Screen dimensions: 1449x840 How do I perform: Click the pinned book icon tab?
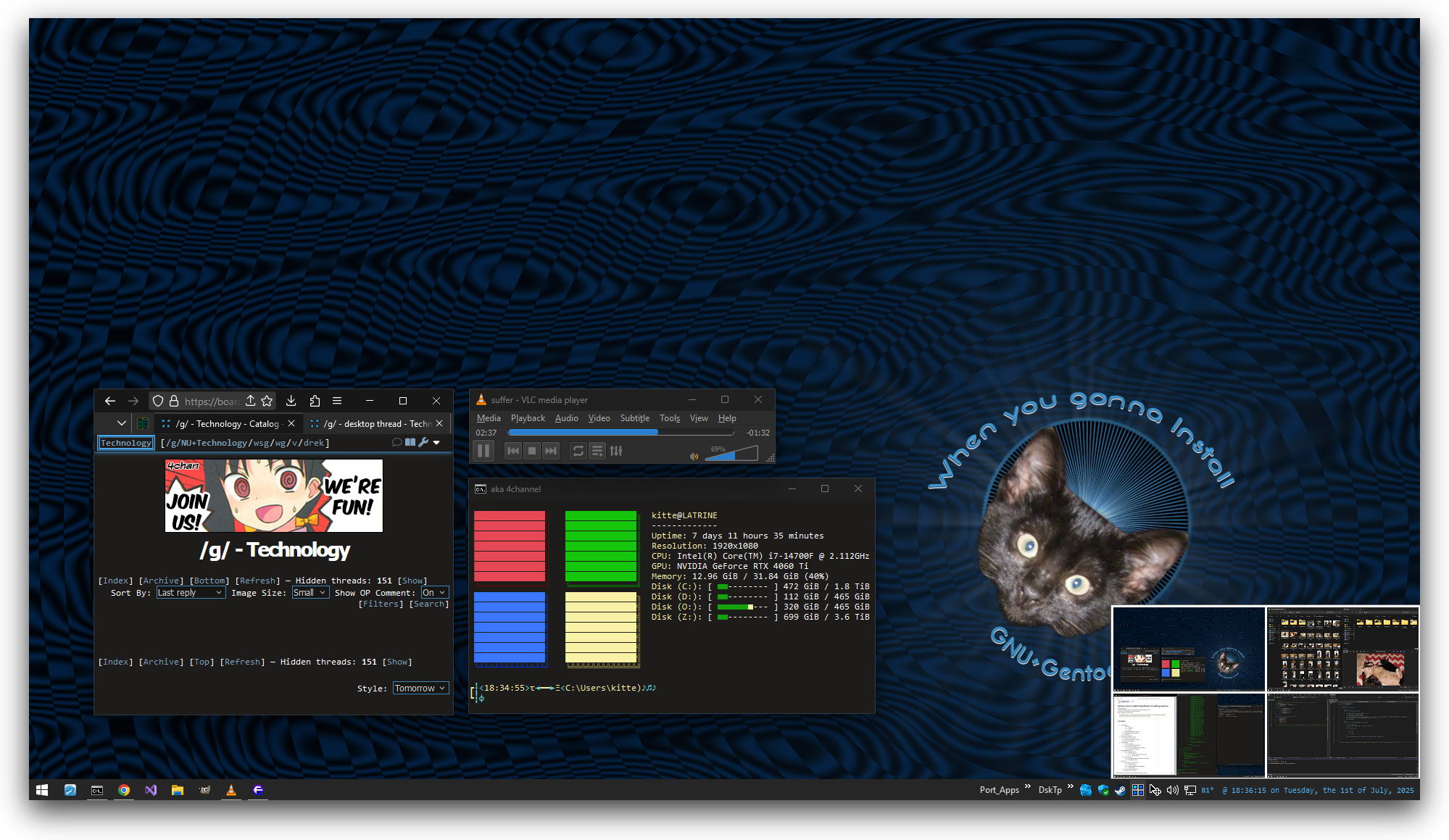[143, 423]
